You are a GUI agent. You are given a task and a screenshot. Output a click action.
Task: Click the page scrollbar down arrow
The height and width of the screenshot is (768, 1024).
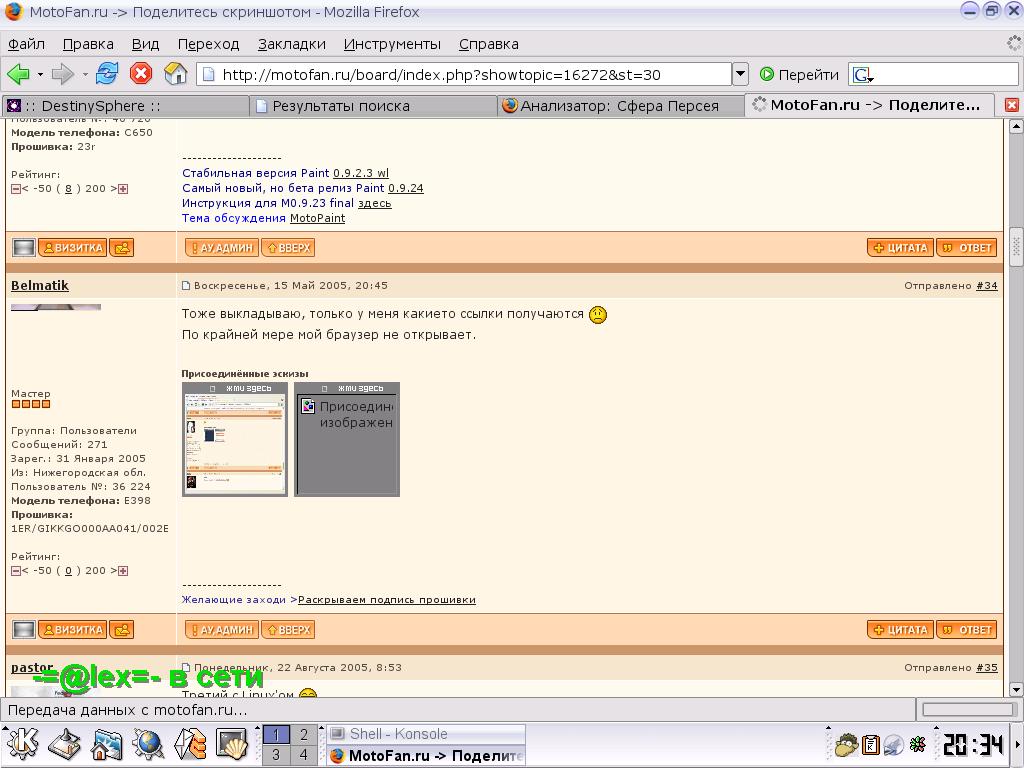tap(1016, 689)
